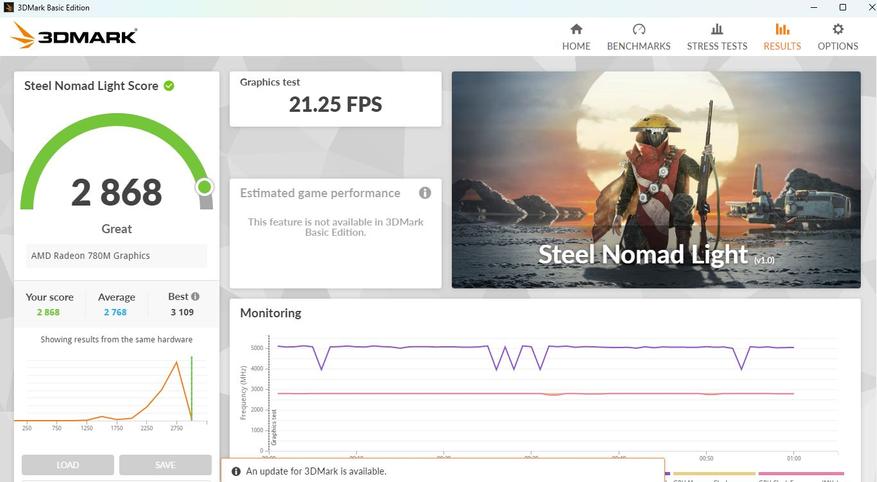The image size is (877, 482).
Task: Click the SAVE button
Action: [165, 465]
